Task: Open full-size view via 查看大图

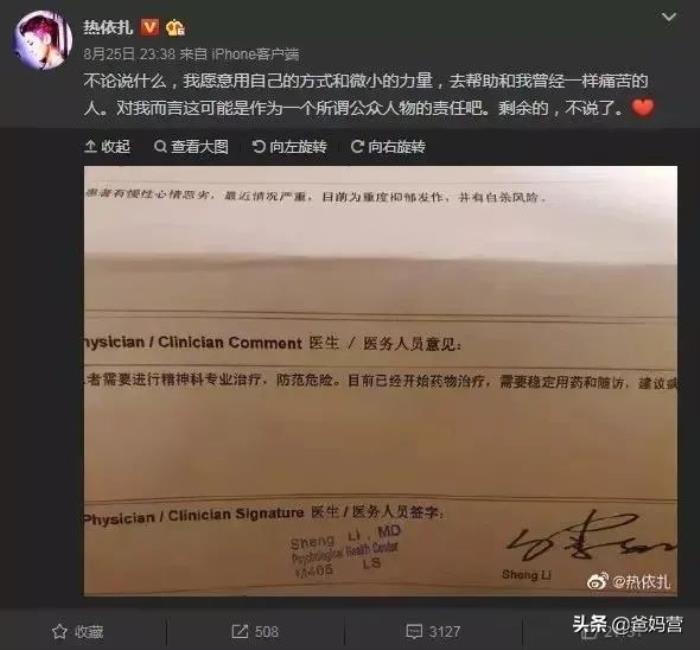Action: tap(191, 146)
